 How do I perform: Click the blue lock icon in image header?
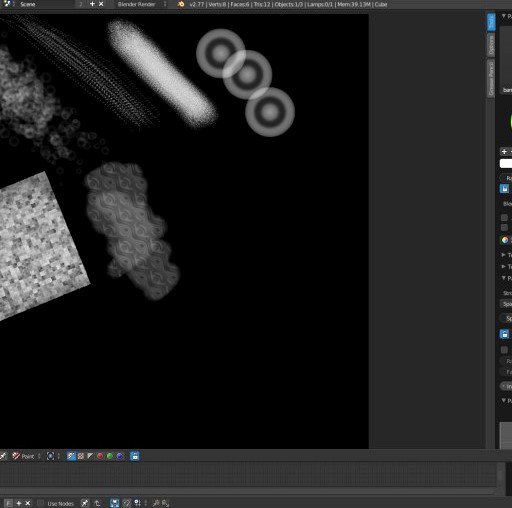(135, 456)
